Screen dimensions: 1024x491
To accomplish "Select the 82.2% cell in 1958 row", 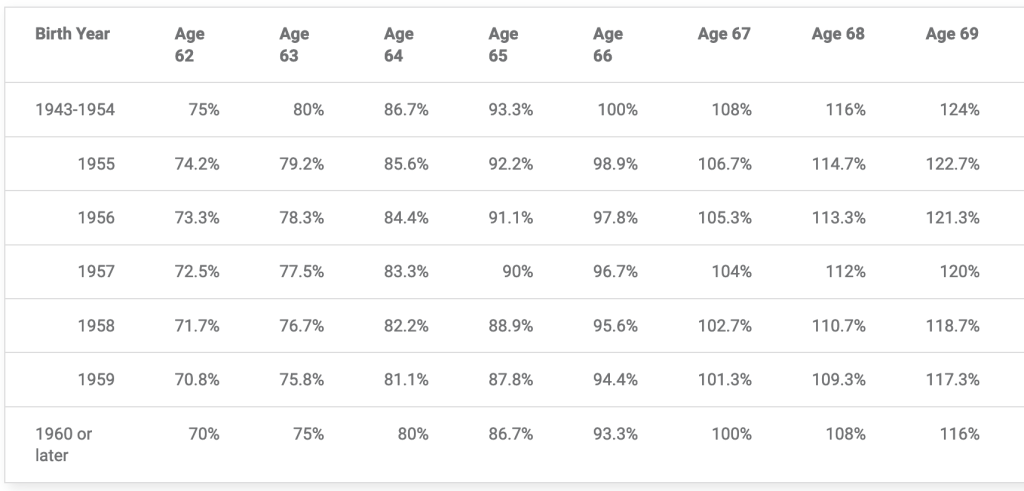I will coord(406,326).
